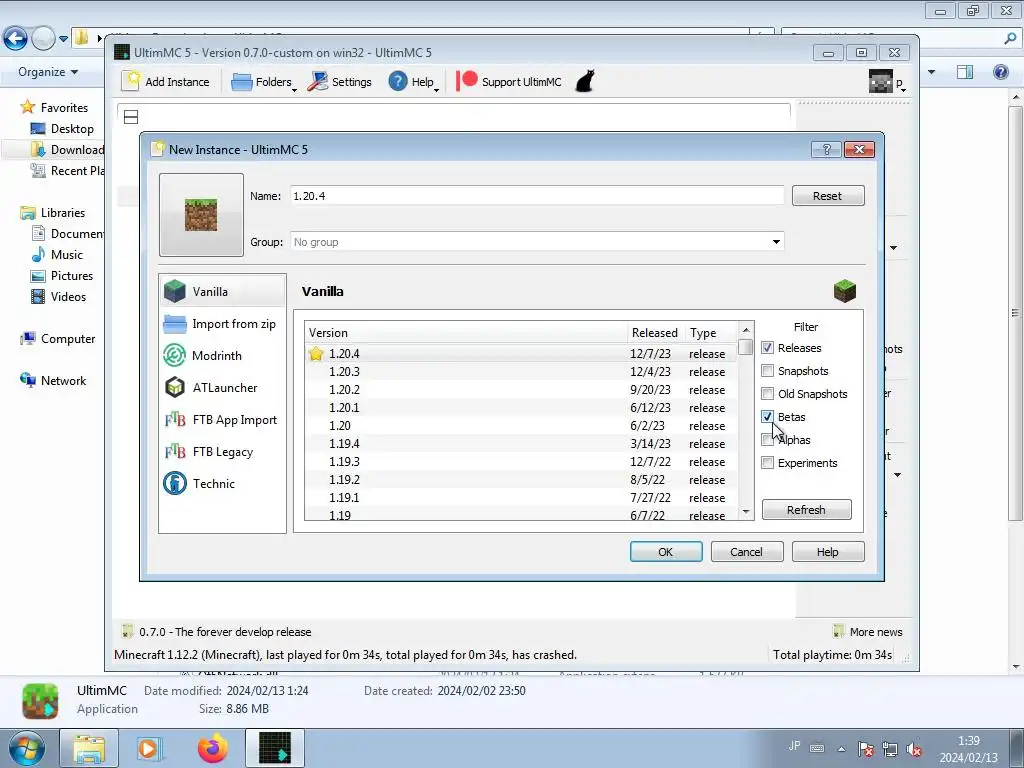1024x768 pixels.
Task: Select Modrinth in the sidebar
Action: pos(223,356)
